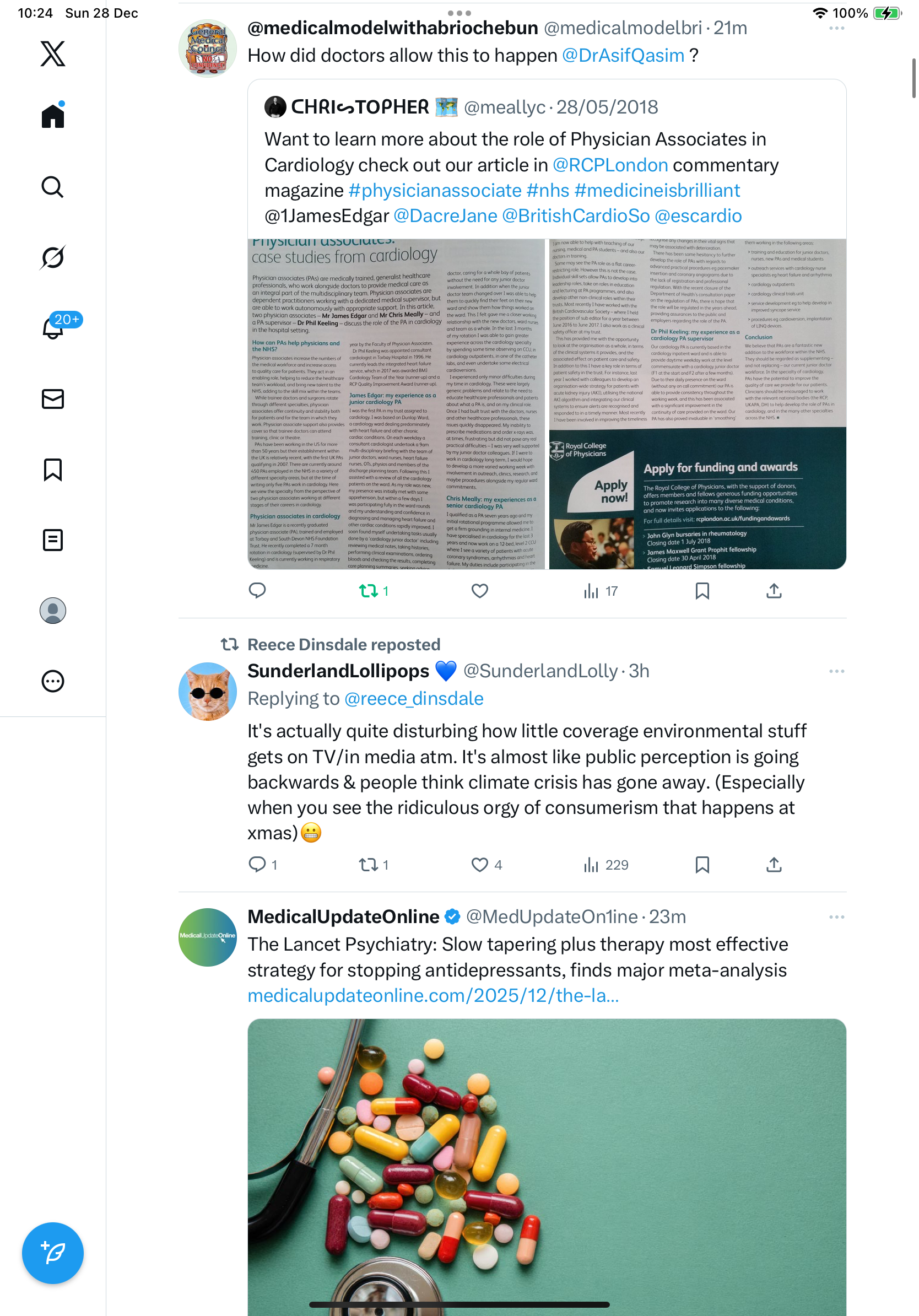Open more options on SunderlandLollipops tweet
The width and height of the screenshot is (919, 1316).
(x=836, y=671)
